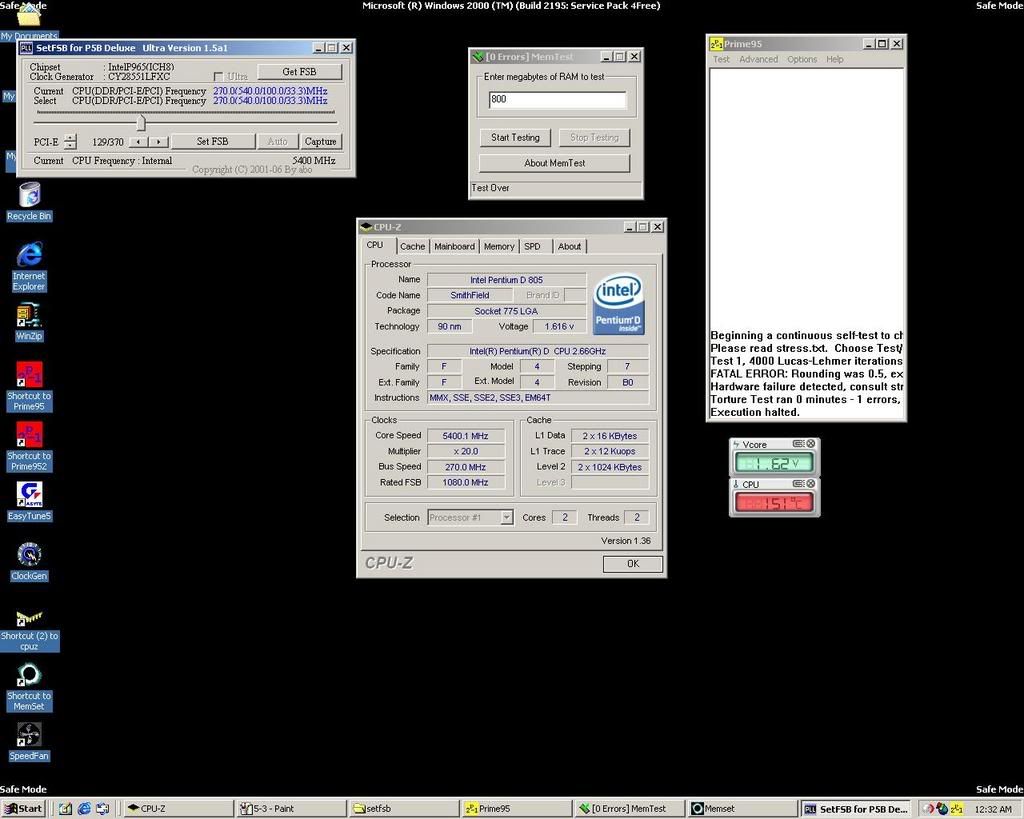
Task: Click the Set FSB button
Action: tap(212, 141)
